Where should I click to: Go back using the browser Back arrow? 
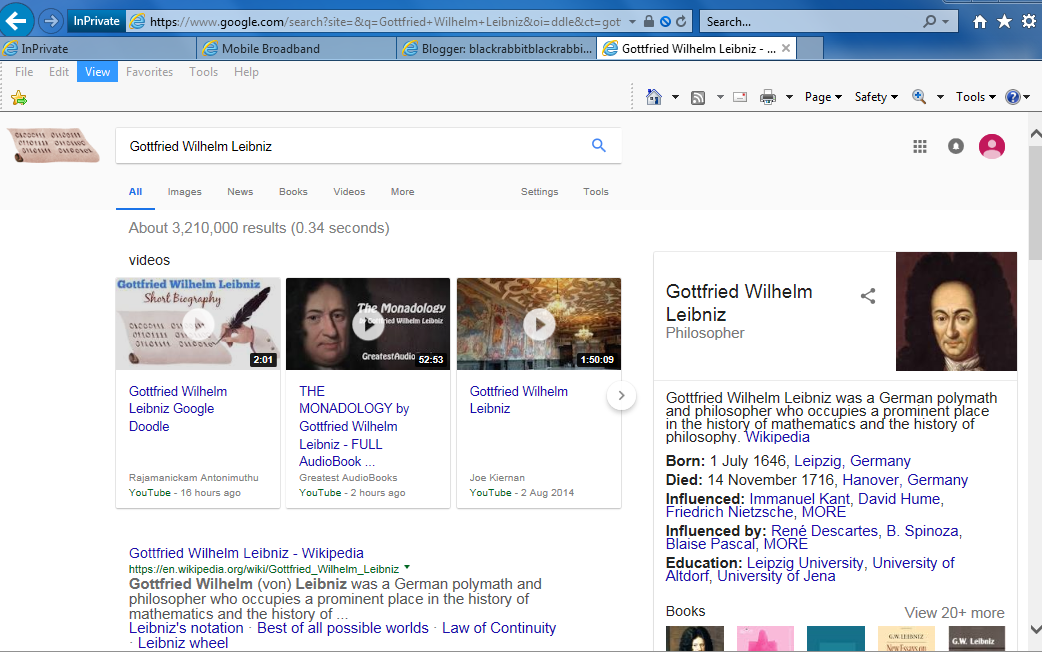point(16,21)
